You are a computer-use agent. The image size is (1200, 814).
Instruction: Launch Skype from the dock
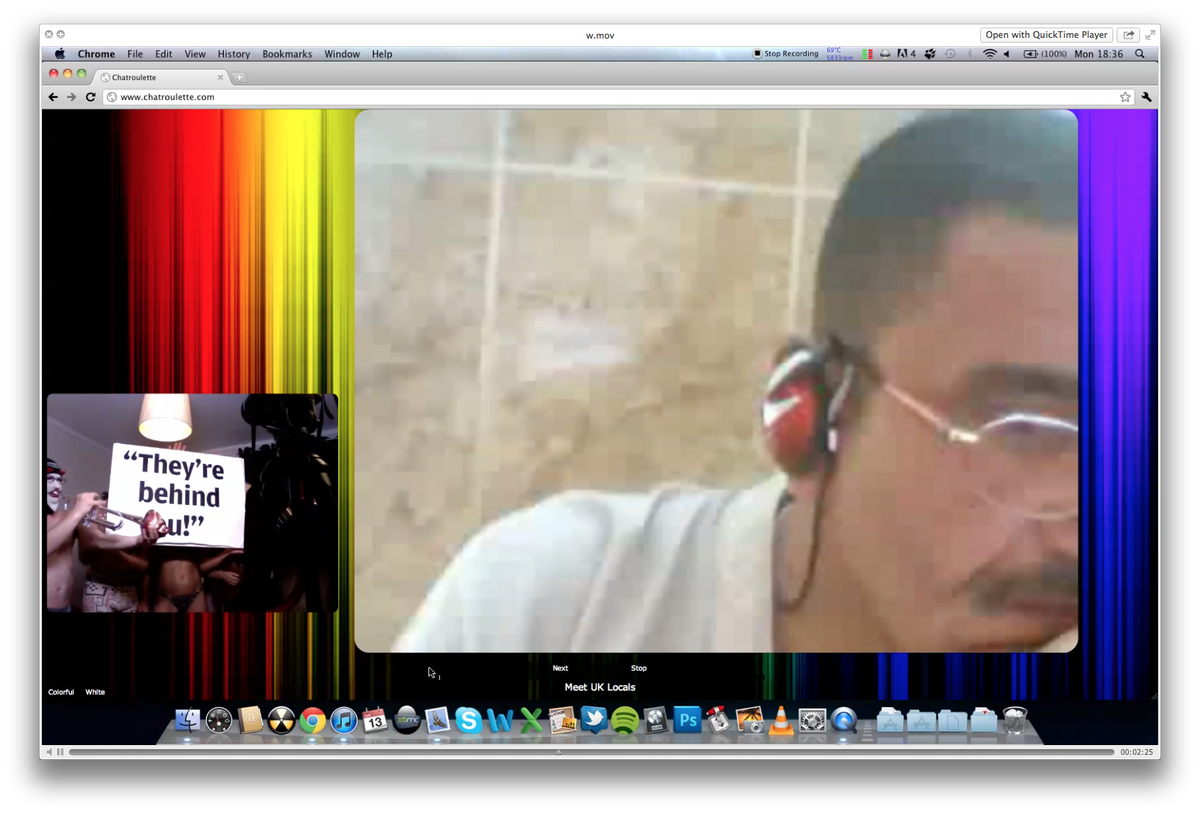pyautogui.click(x=468, y=720)
